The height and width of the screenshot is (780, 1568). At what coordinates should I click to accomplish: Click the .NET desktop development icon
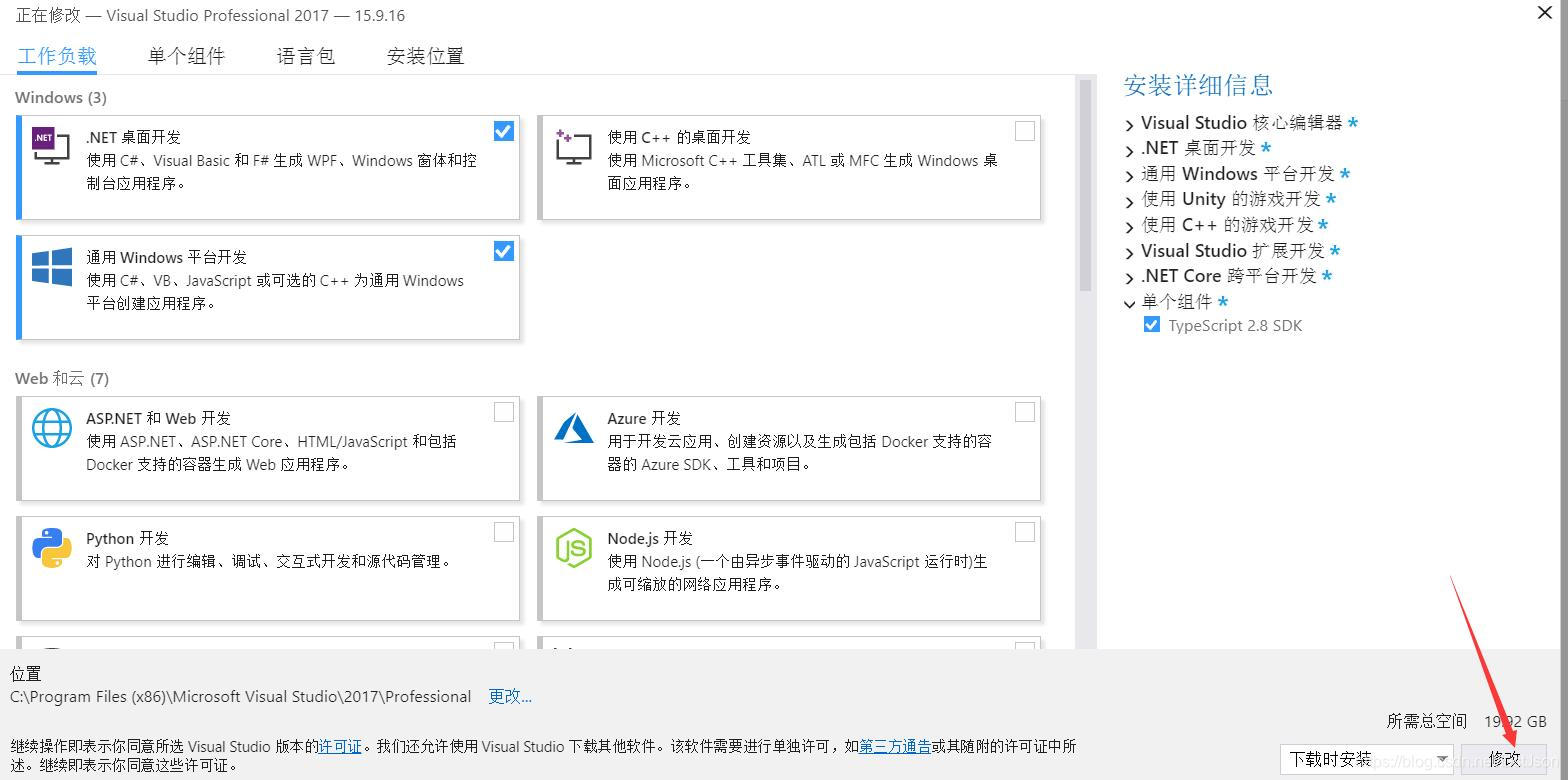pyautogui.click(x=51, y=146)
